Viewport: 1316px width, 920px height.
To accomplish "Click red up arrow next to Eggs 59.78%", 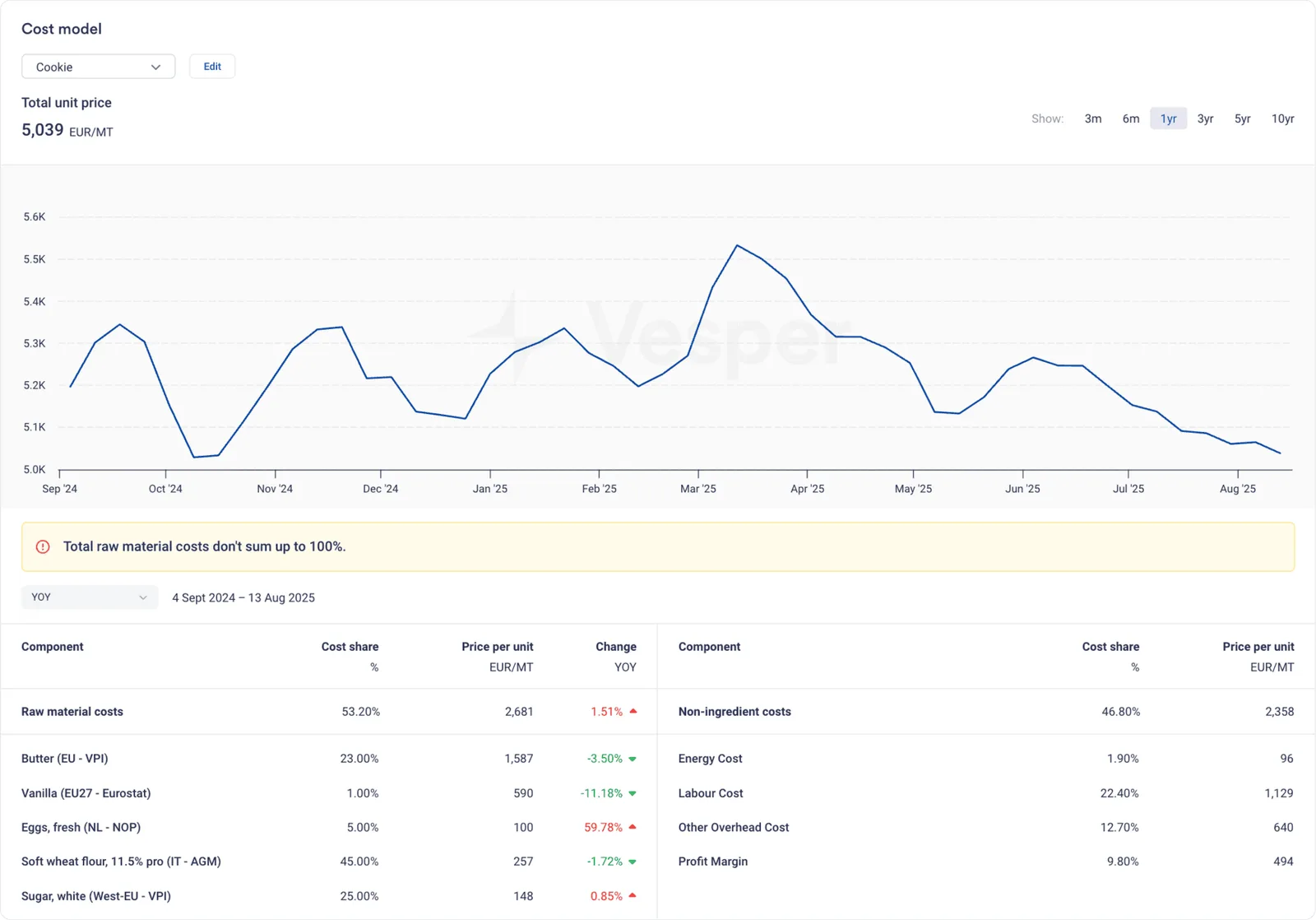I will tap(633, 827).
